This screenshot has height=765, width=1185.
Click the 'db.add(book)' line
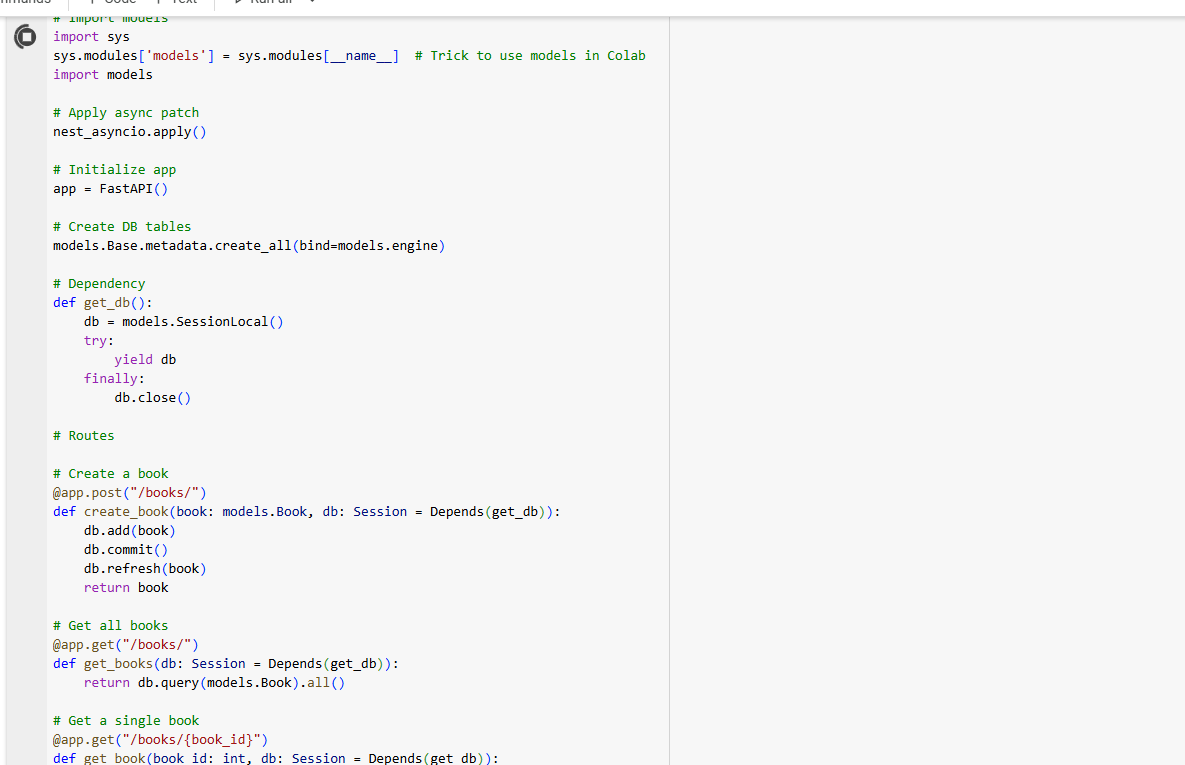tap(129, 531)
